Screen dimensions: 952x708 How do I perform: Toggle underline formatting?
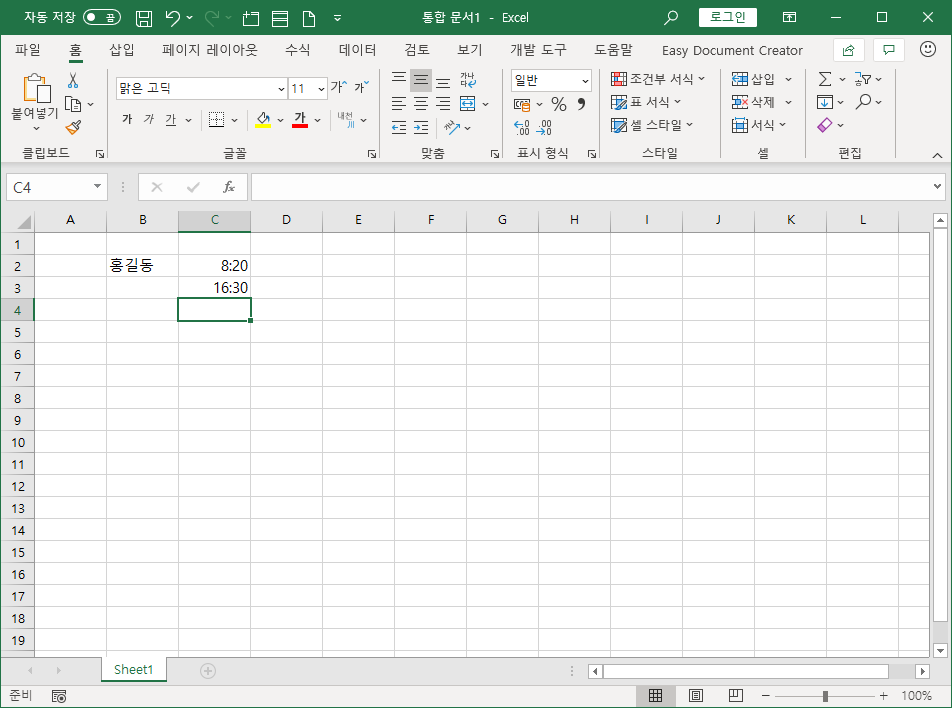(x=171, y=120)
